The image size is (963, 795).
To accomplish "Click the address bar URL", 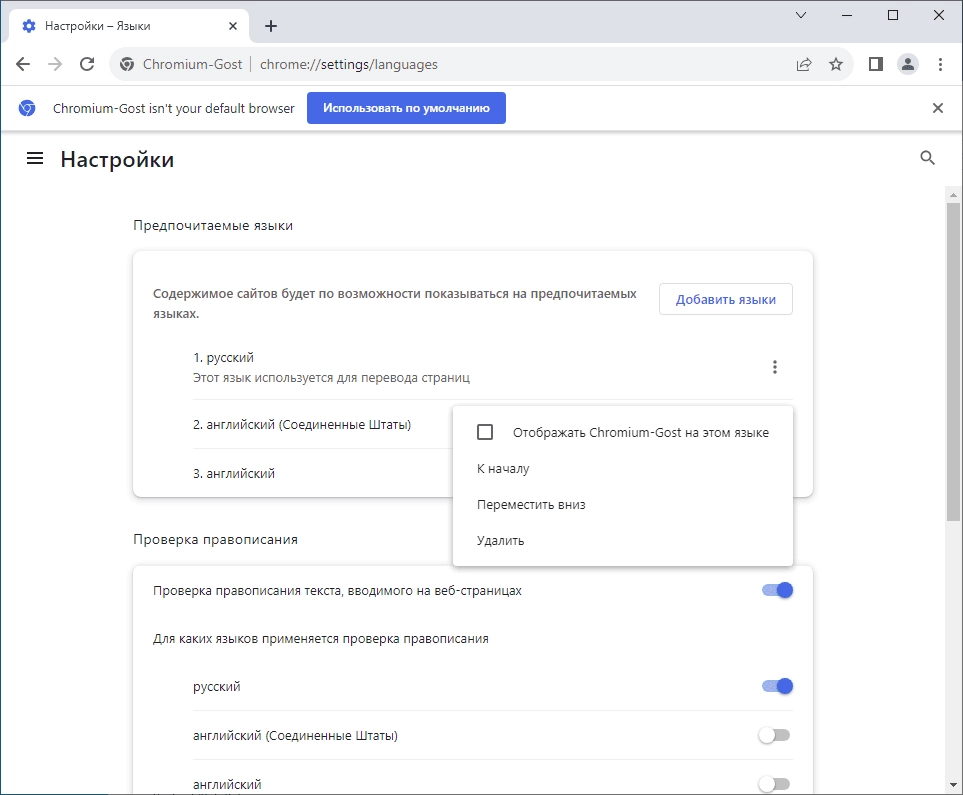I will [348, 64].
